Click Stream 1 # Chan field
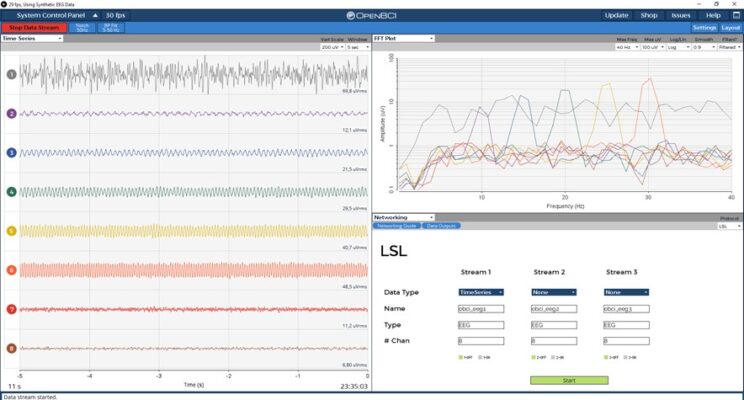The height and width of the screenshot is (400, 744). (481, 341)
